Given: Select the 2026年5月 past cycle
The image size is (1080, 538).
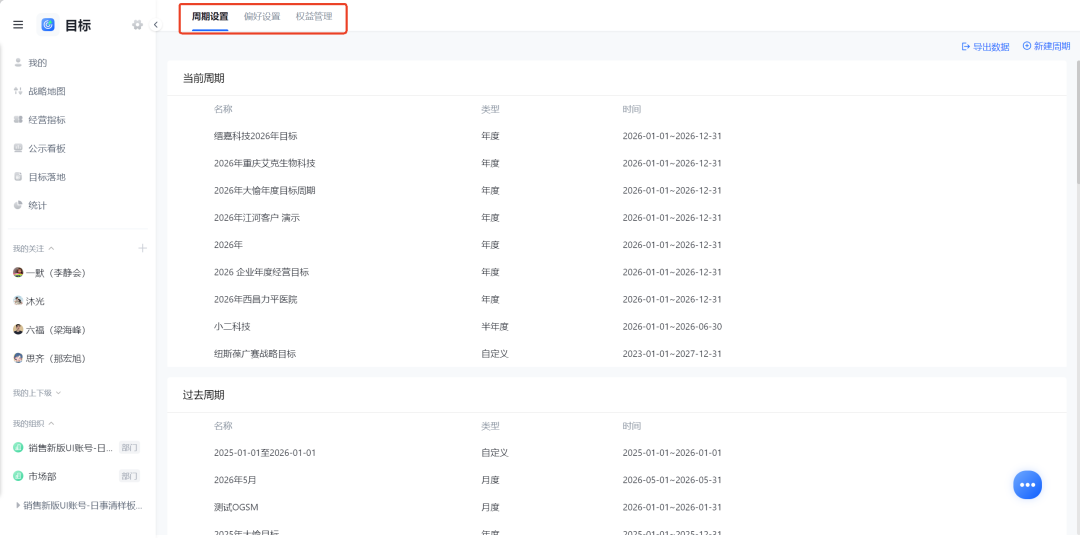Looking at the screenshot, I should tap(616, 479).
